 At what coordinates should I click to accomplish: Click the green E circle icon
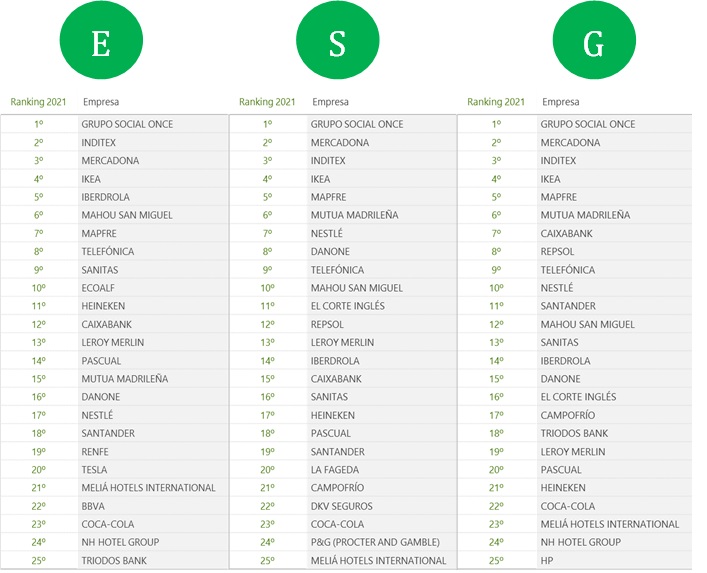101,40
